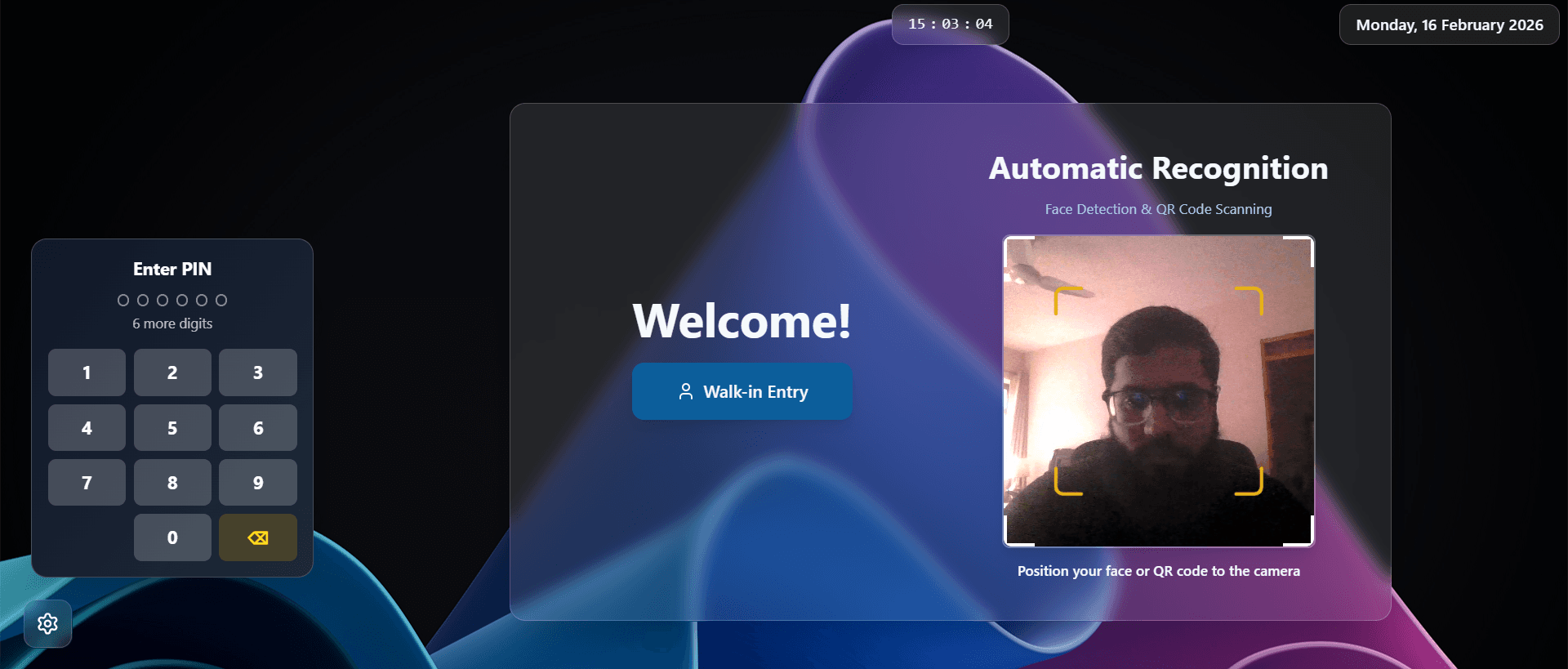Click the '6 more digits' hint

(172, 323)
